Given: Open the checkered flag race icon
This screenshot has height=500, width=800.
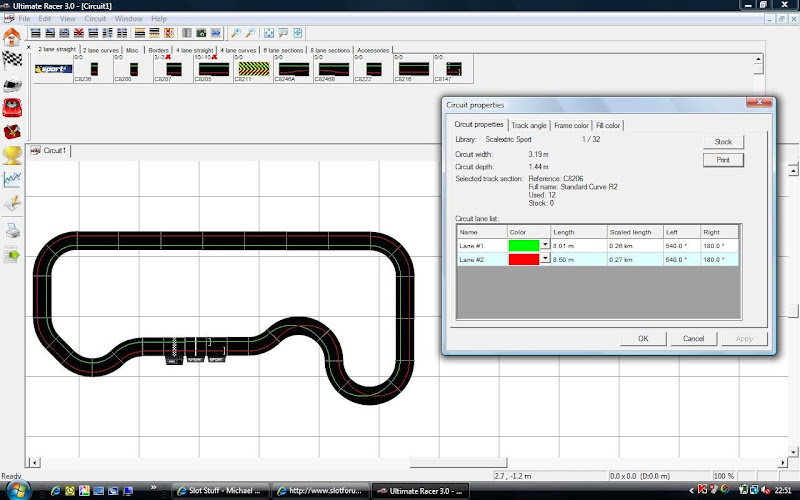Looking at the screenshot, I should 12,60.
